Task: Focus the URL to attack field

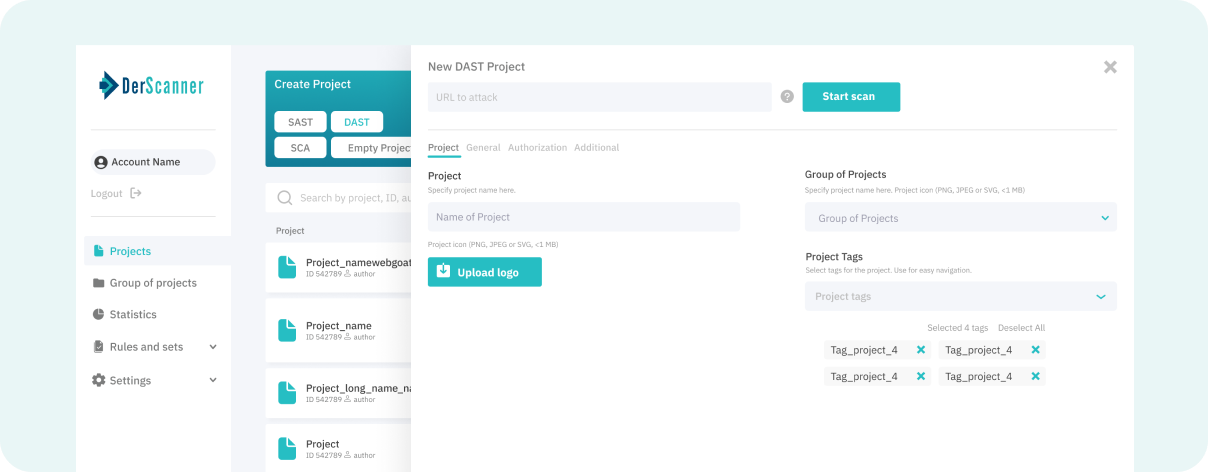Action: click(599, 97)
